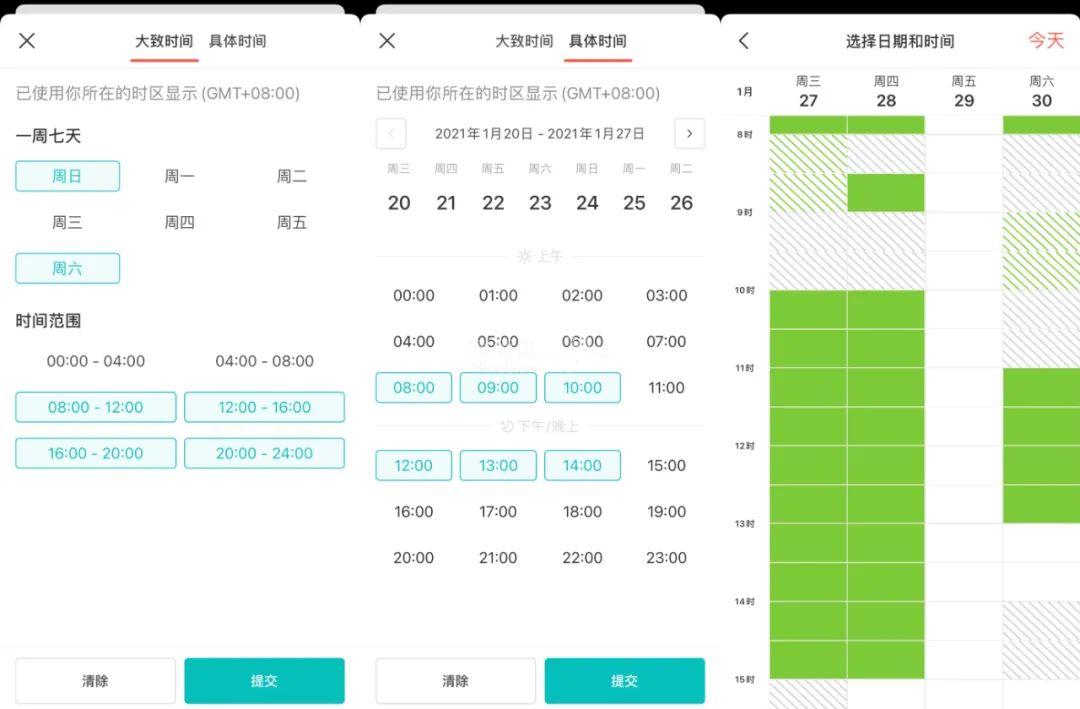
Task: Select the 00:00 hour slot
Action: point(414,296)
